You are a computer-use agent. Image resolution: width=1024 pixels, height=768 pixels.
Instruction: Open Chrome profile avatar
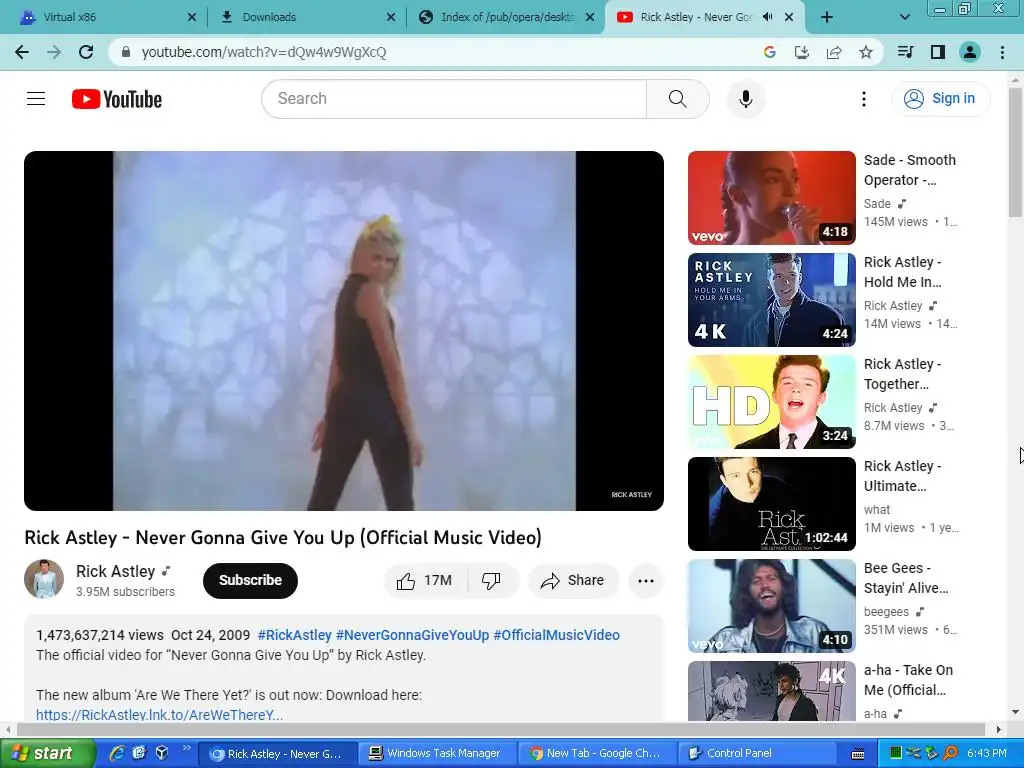[x=969, y=52]
